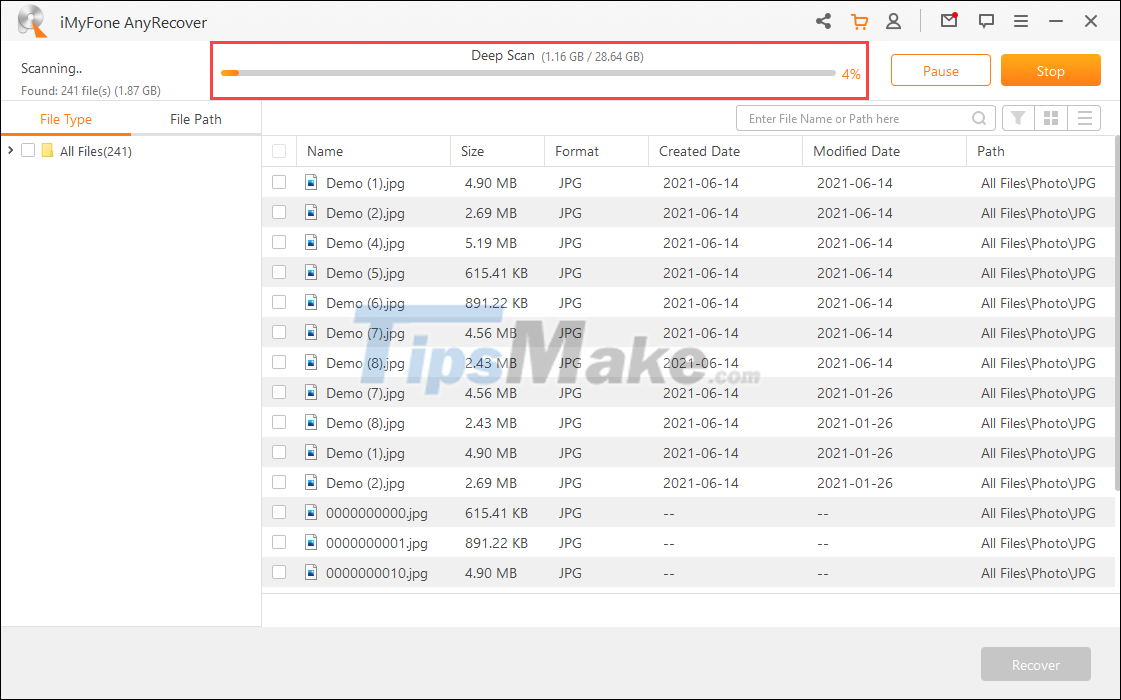The height and width of the screenshot is (700, 1121).
Task: Pause the deep scan
Action: 940,70
